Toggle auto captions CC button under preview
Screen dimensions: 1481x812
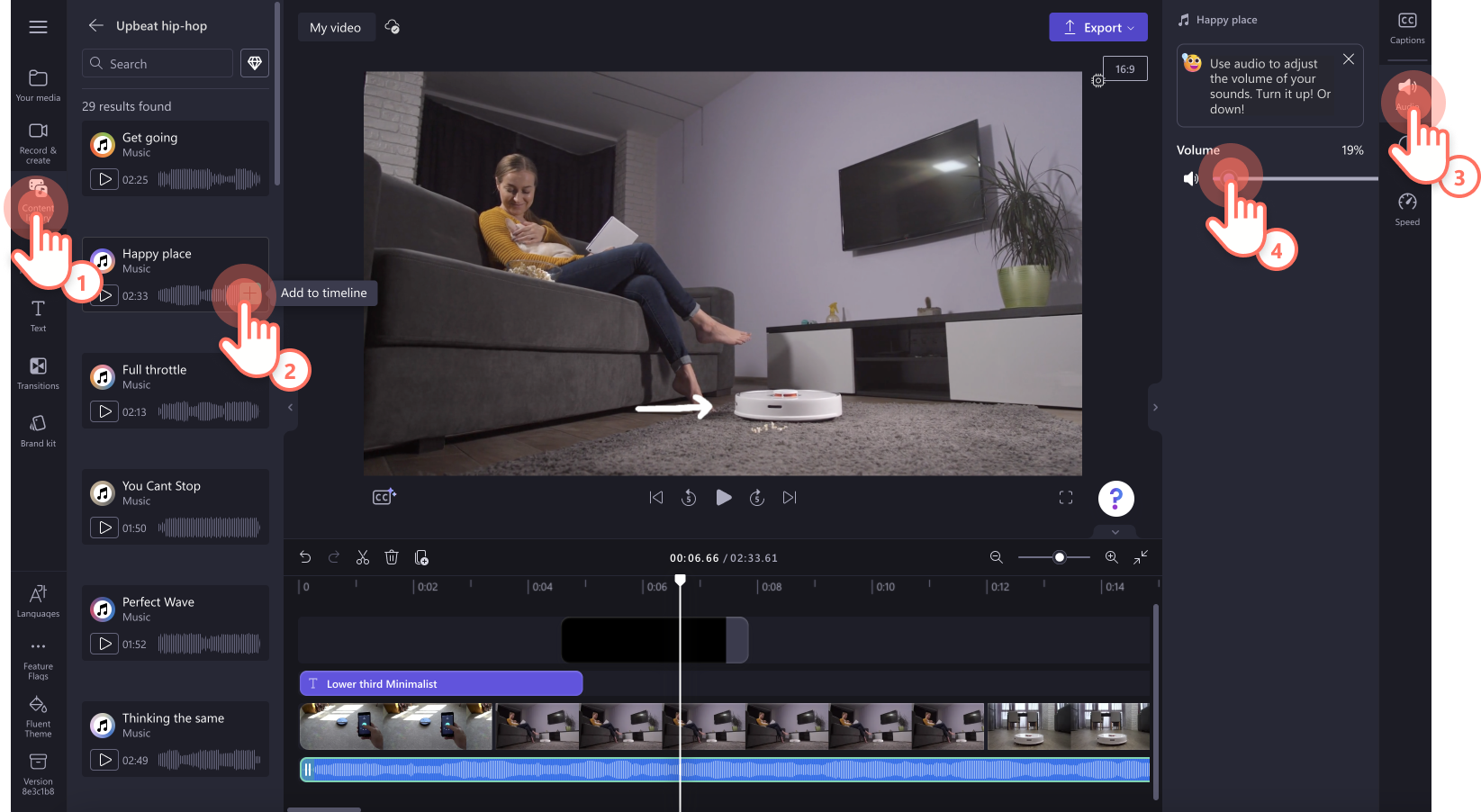pyautogui.click(x=384, y=497)
